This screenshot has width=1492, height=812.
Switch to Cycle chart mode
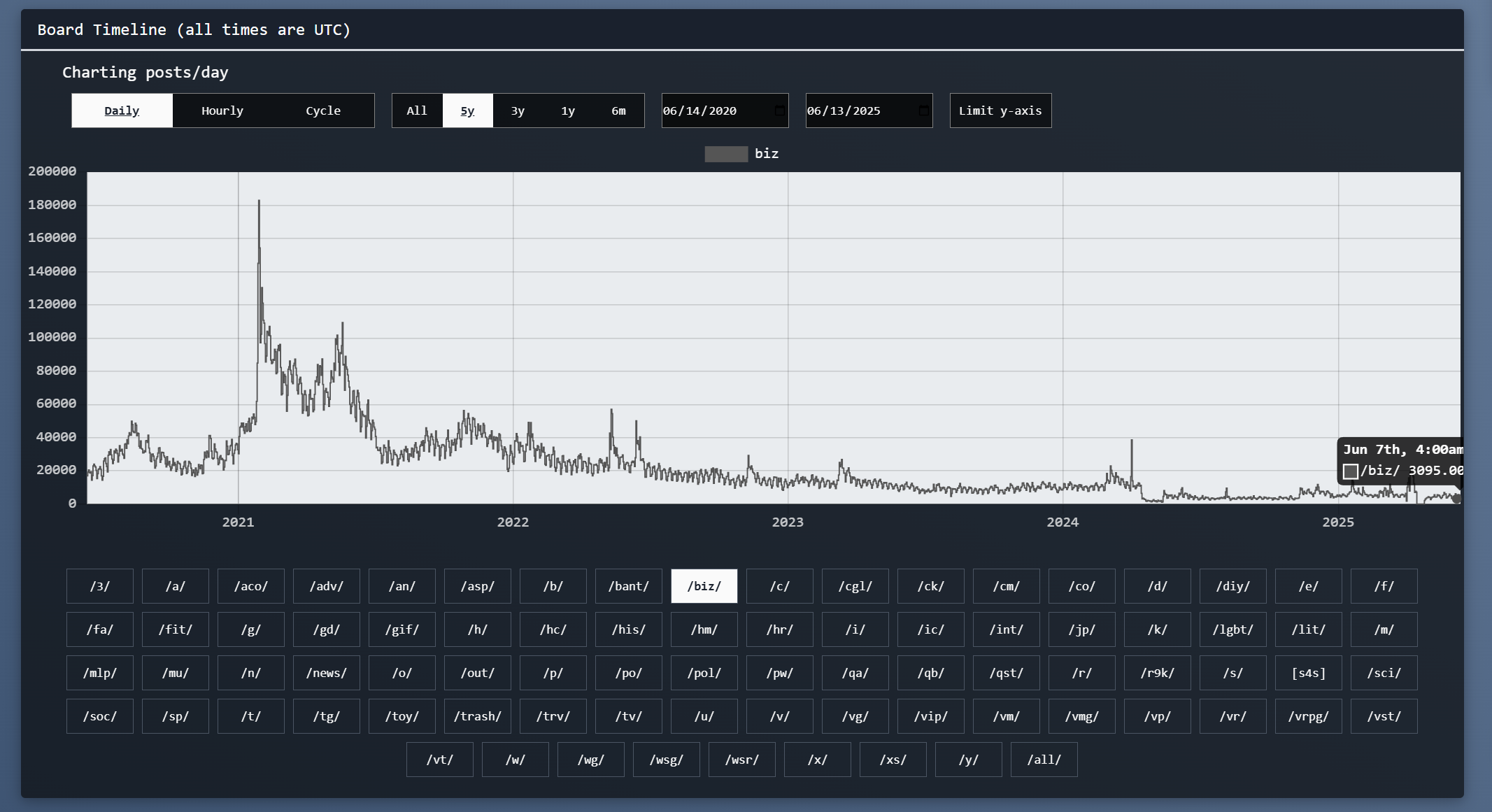pyautogui.click(x=323, y=111)
